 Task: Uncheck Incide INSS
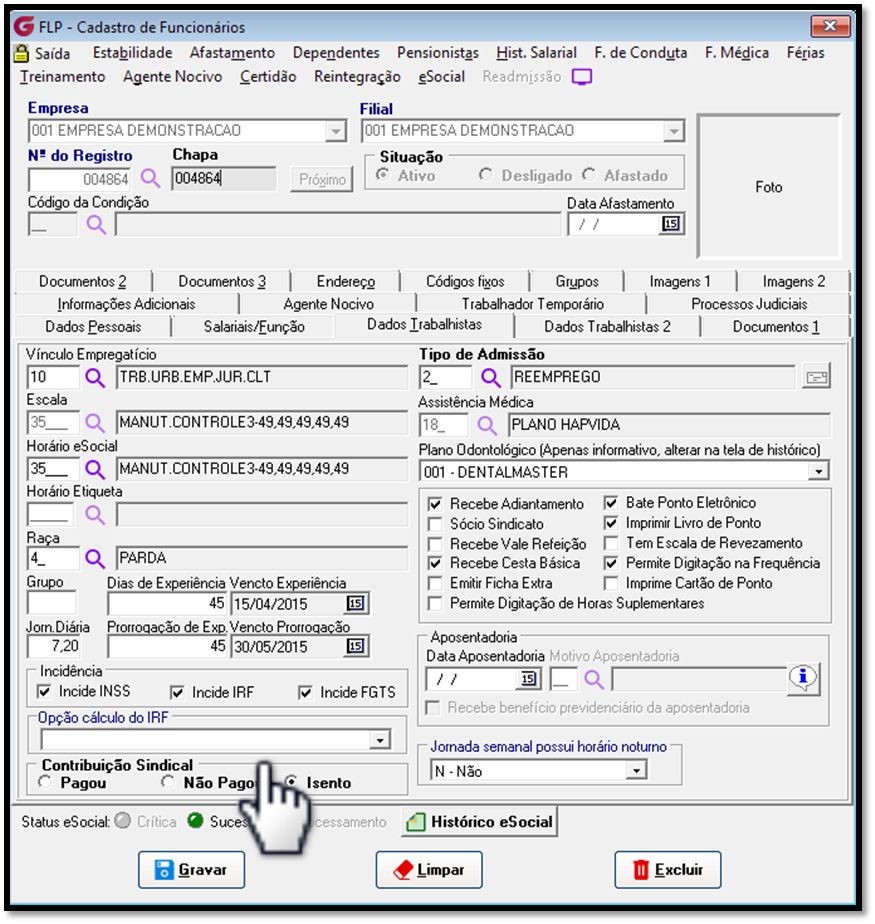tap(44, 692)
